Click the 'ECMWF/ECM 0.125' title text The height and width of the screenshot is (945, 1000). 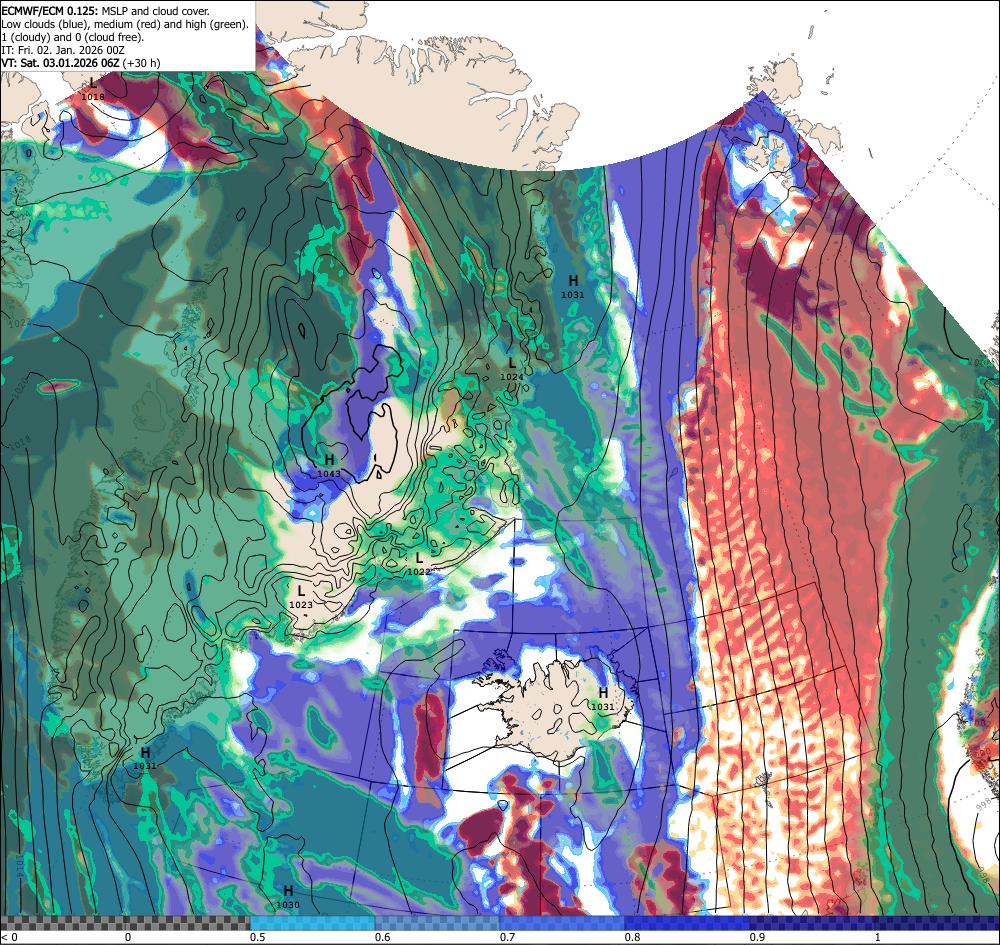[49, 11]
